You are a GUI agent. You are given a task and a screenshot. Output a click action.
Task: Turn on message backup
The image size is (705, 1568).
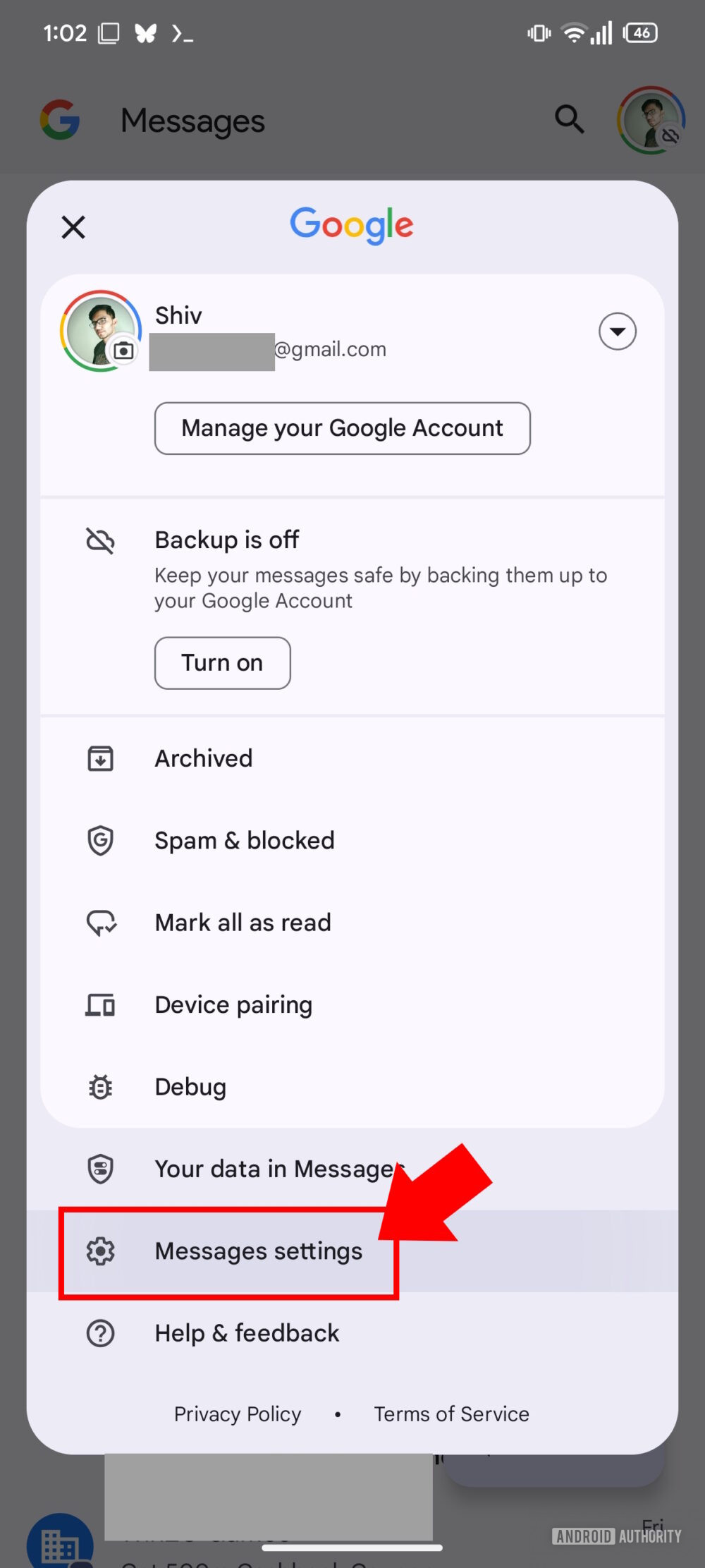tap(222, 662)
